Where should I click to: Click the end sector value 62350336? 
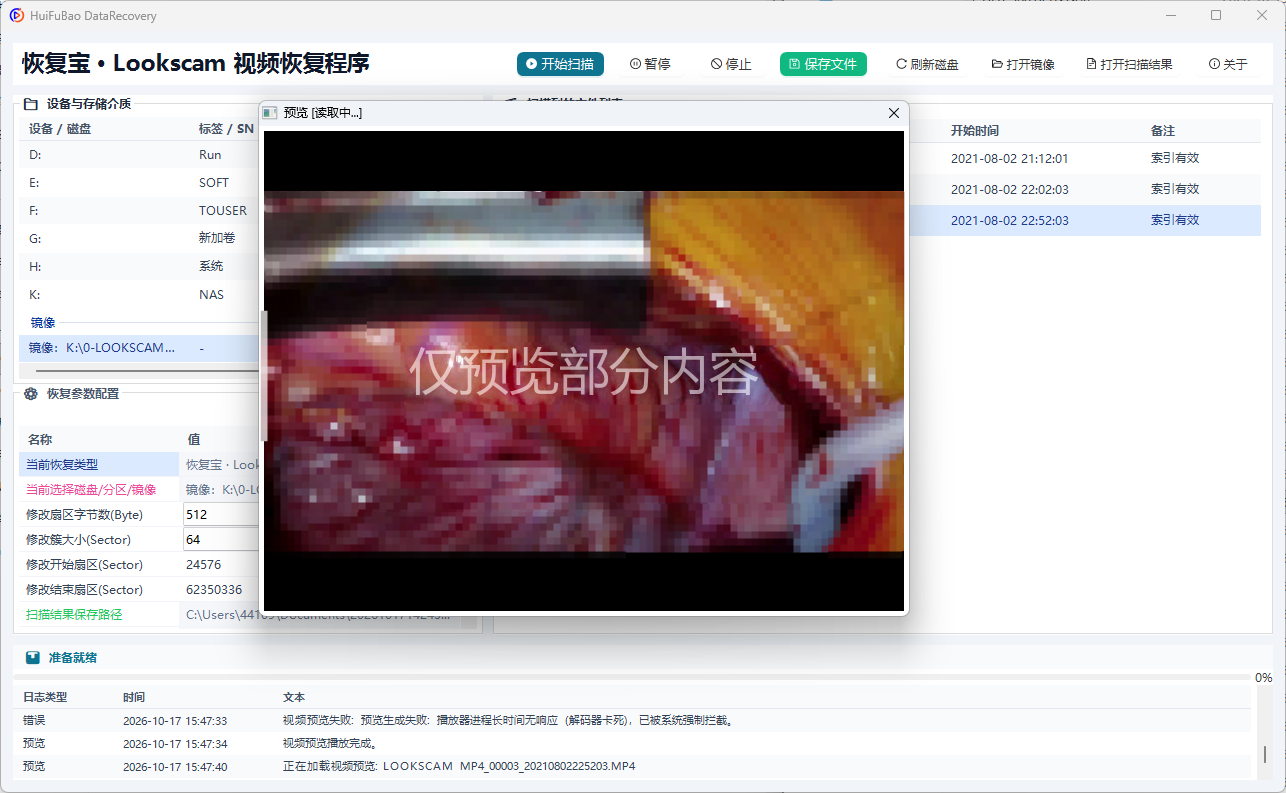(214, 590)
